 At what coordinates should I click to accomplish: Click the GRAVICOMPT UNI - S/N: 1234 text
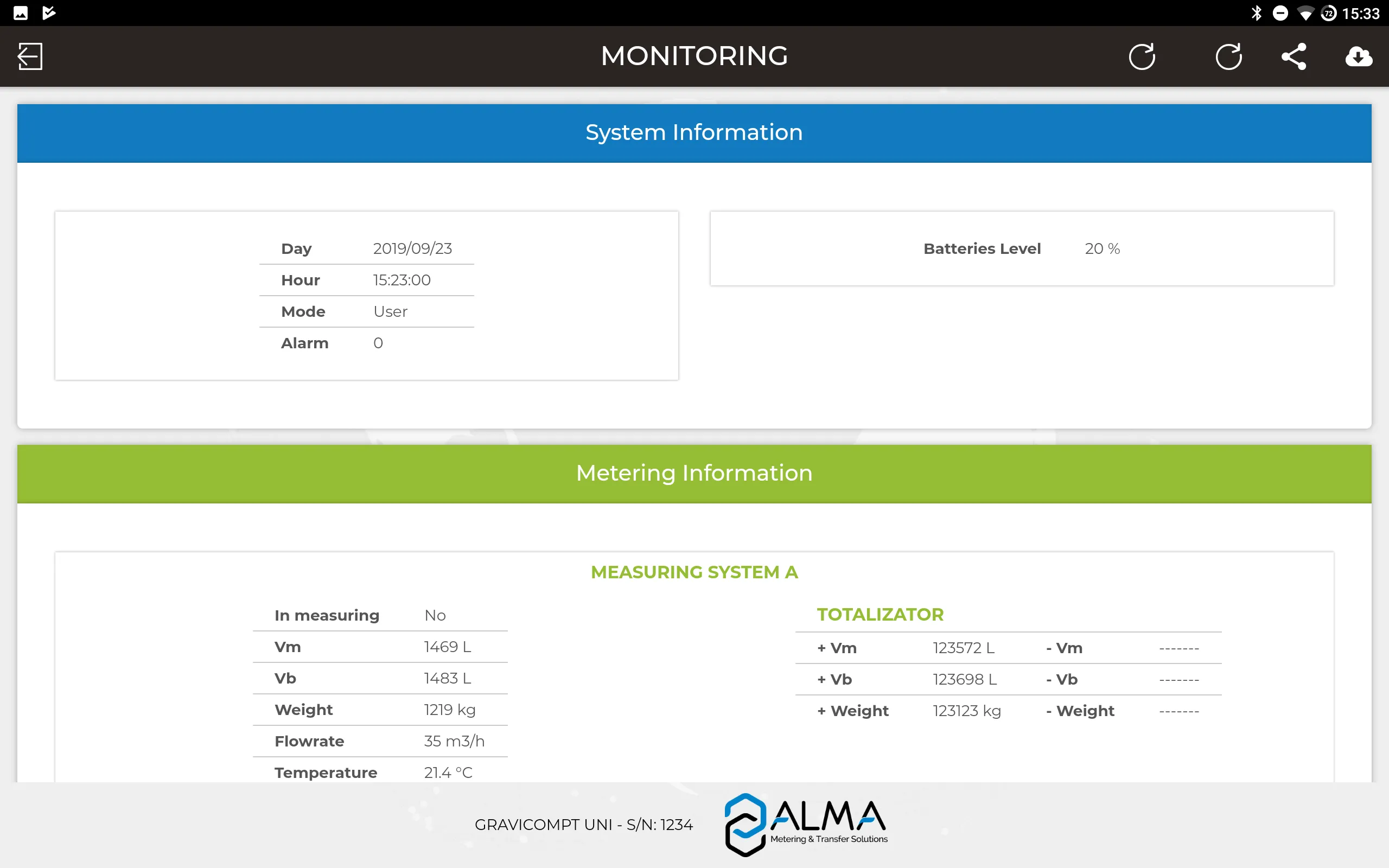click(x=584, y=825)
